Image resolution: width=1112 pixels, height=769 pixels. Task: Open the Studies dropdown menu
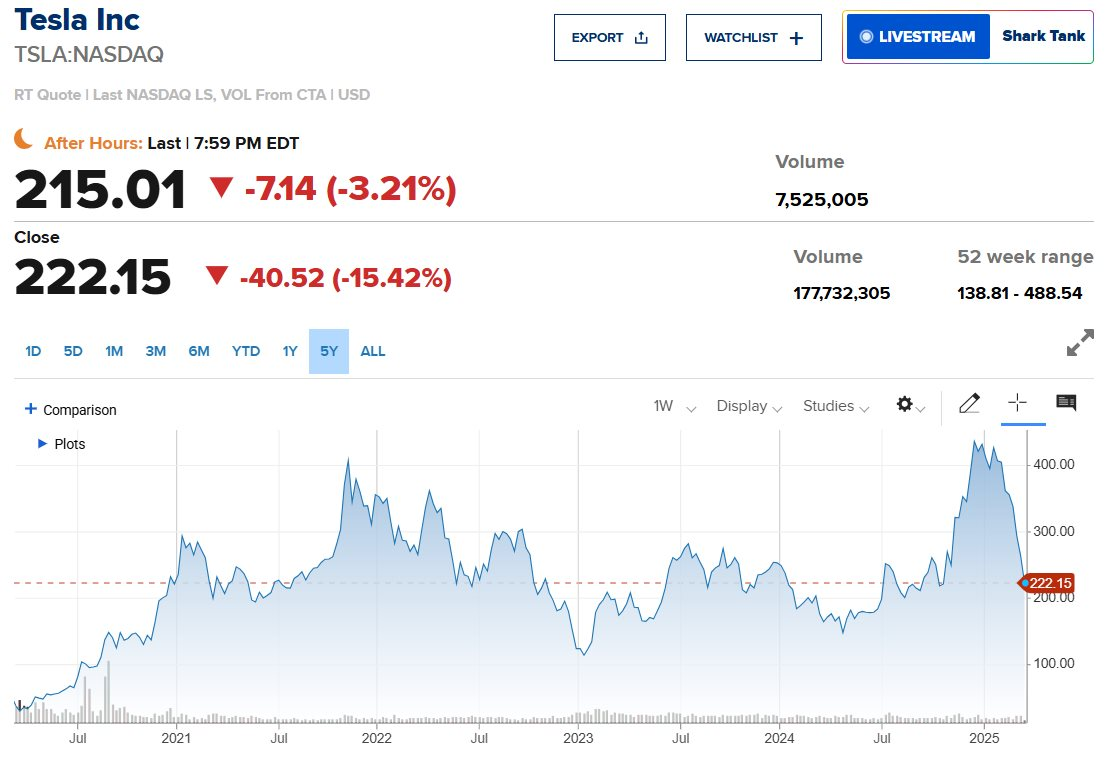[836, 406]
